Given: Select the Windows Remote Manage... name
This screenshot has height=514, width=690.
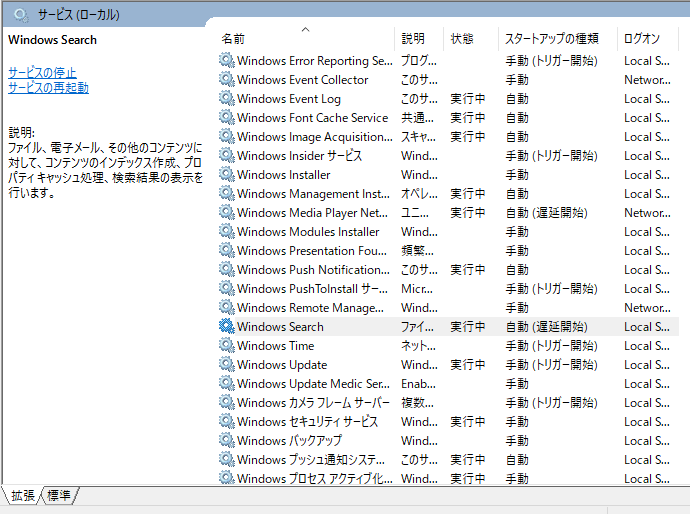Looking at the screenshot, I should pos(310,308).
